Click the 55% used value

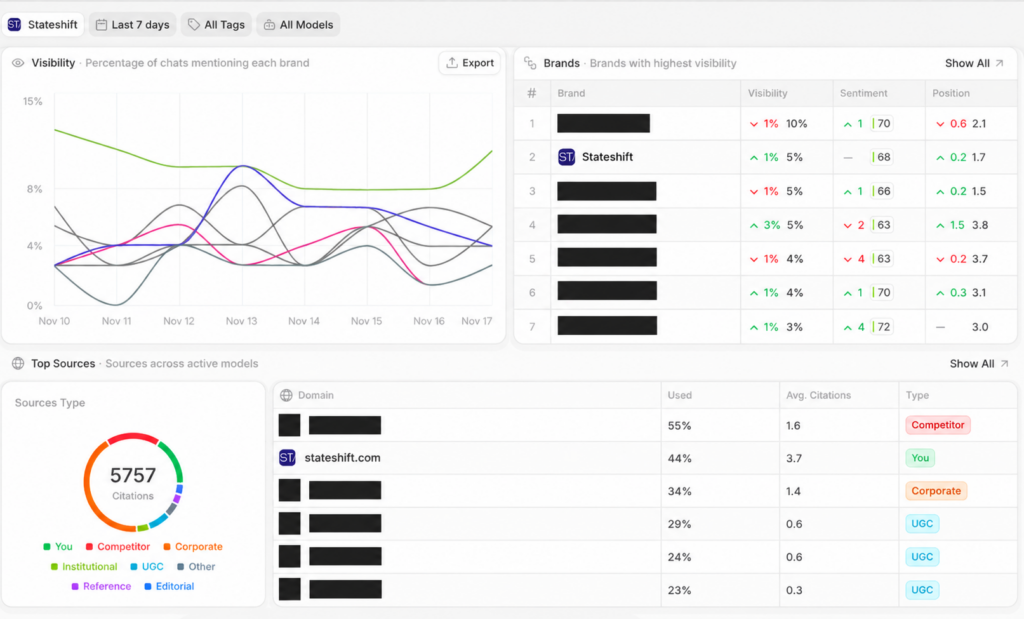coord(679,426)
